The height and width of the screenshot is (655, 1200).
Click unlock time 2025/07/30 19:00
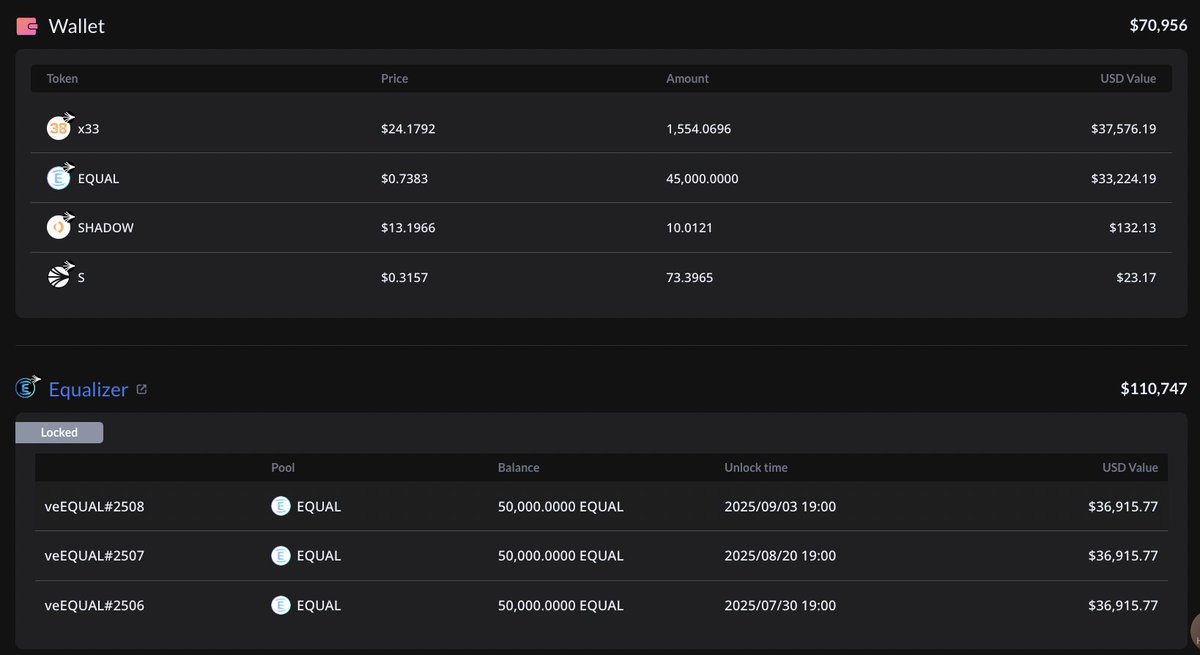(780, 605)
